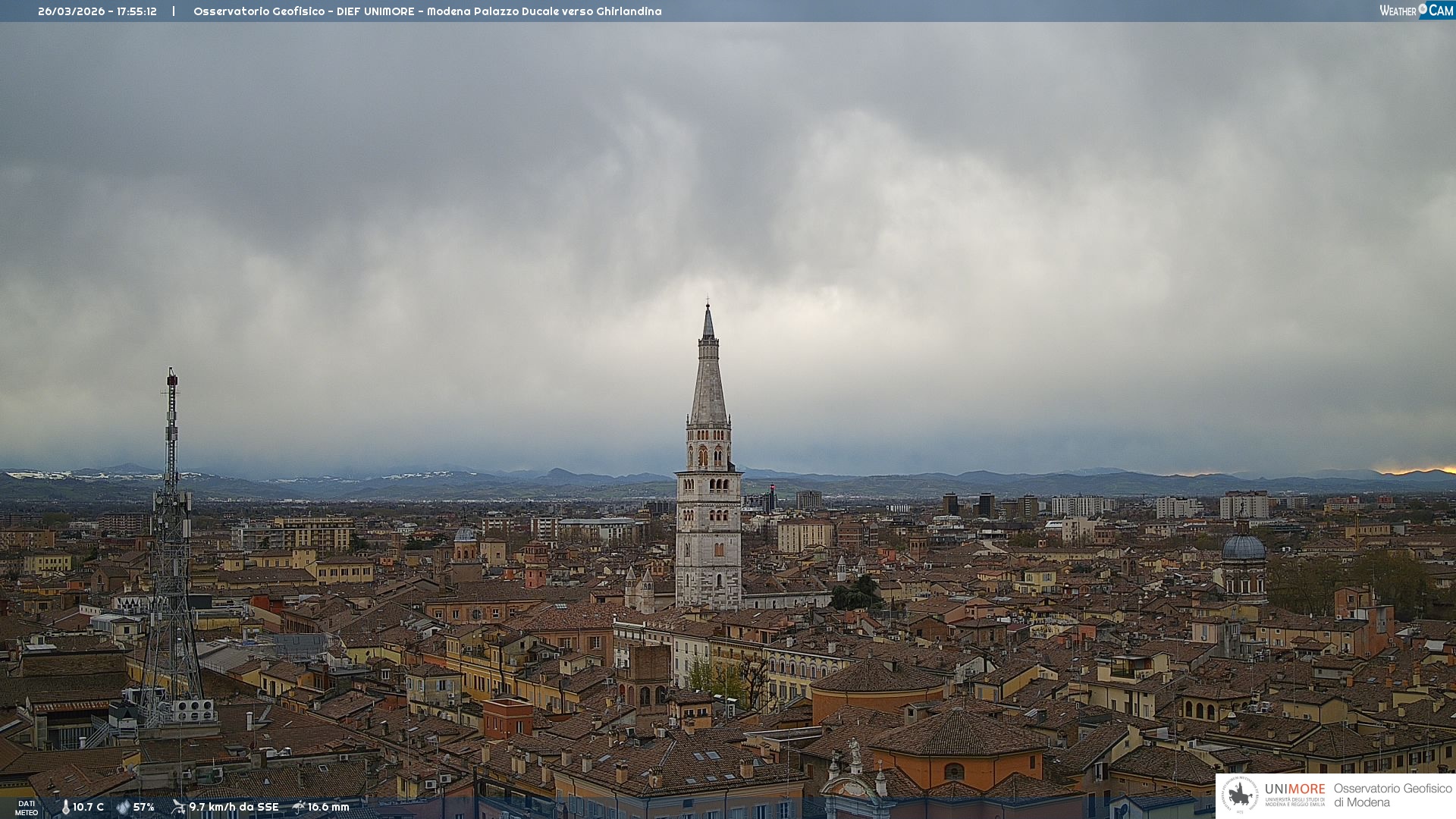Screen dimensions: 1456x819
Task: Click the wind anemometer icon
Action: pos(178,807)
